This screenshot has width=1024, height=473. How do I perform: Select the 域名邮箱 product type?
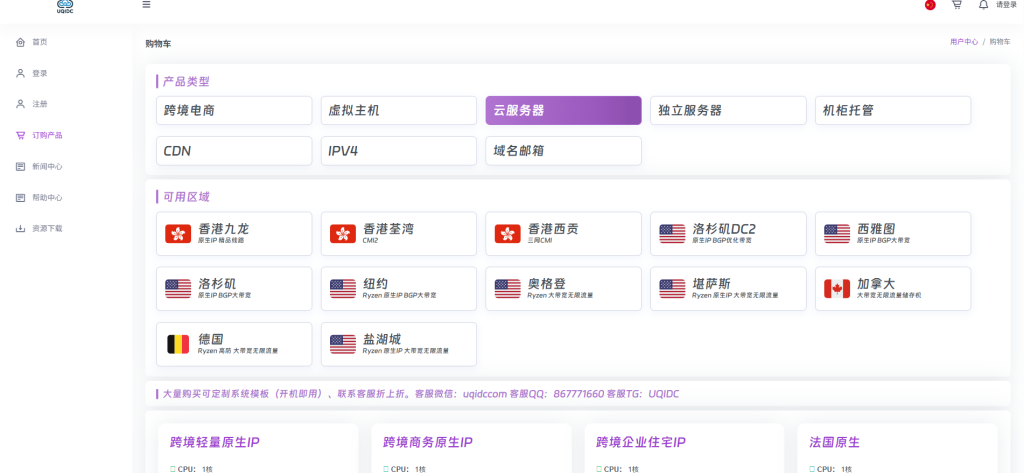pyautogui.click(x=564, y=151)
